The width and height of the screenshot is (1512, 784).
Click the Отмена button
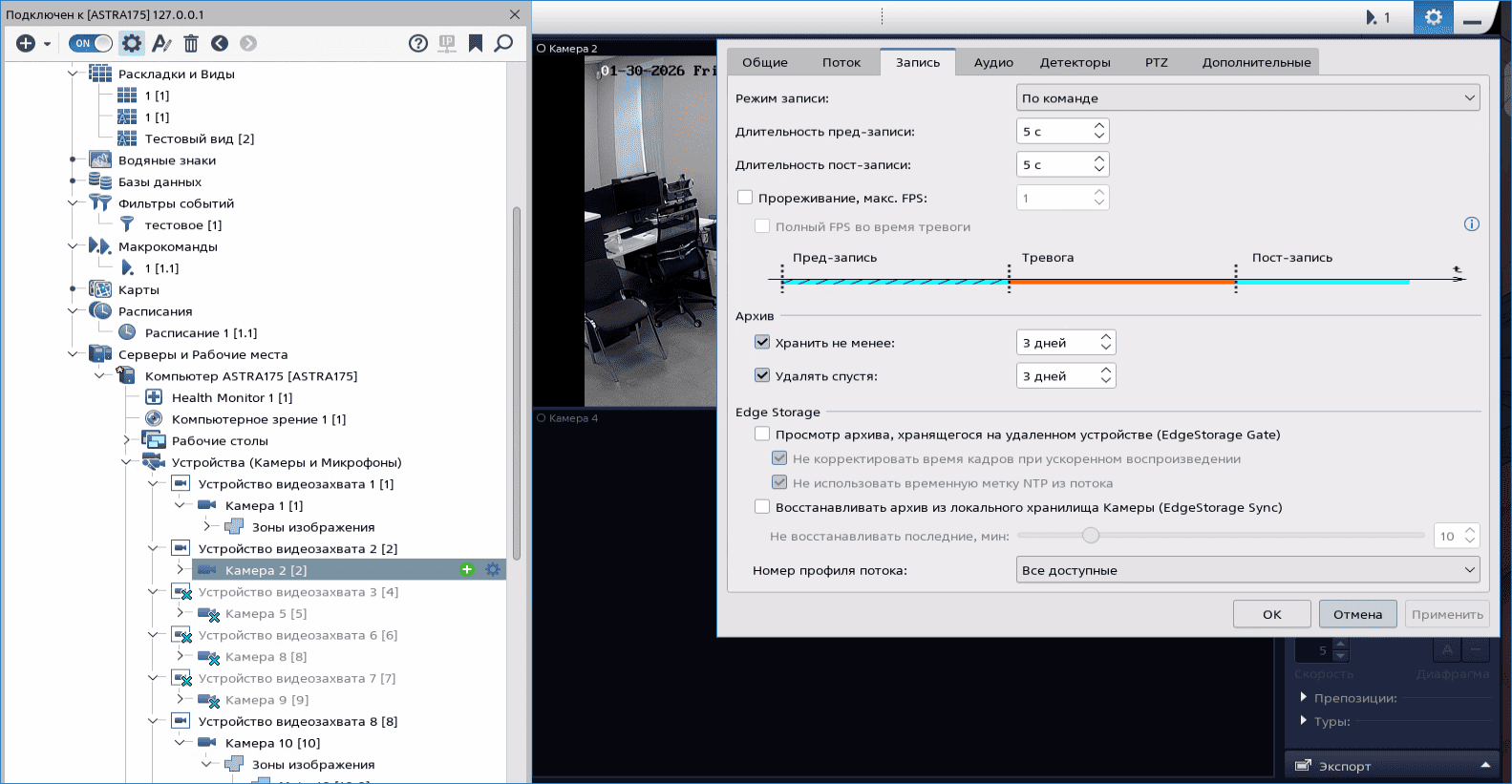1357,614
